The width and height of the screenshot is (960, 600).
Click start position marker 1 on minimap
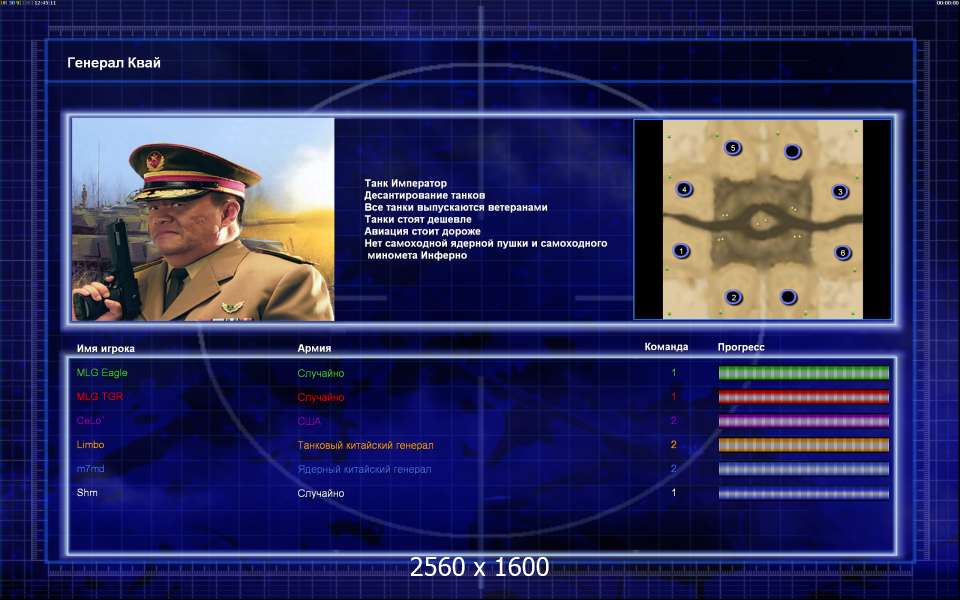(x=681, y=251)
